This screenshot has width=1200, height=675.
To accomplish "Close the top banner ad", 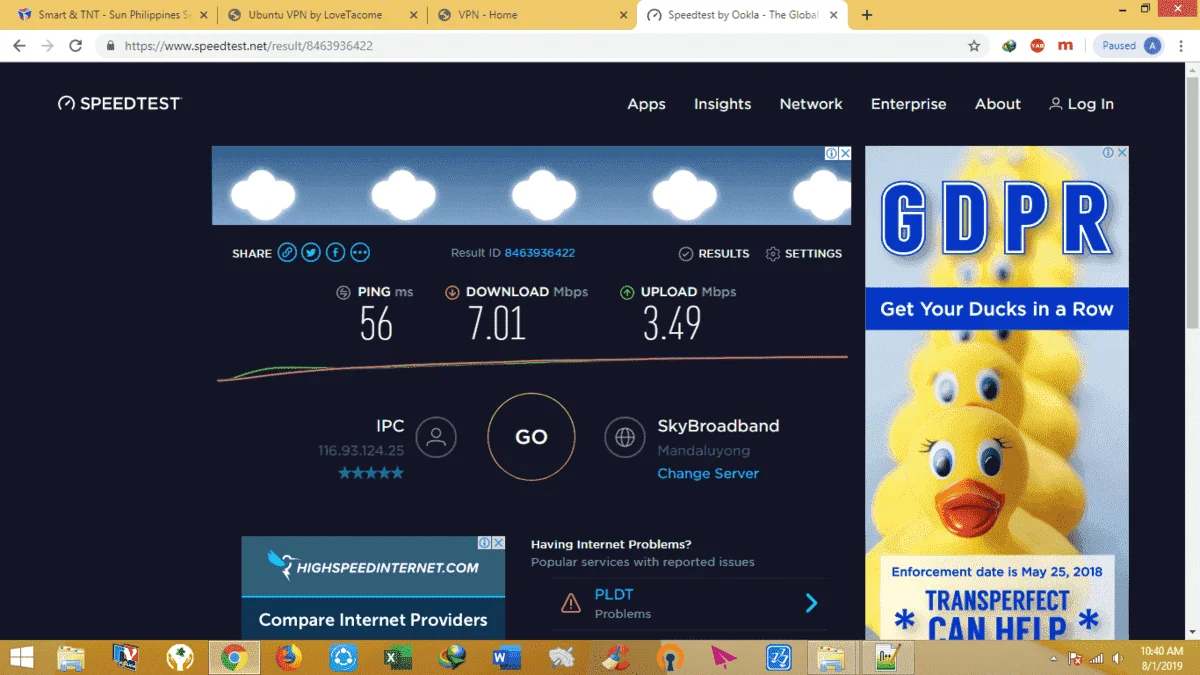I will [844, 153].
